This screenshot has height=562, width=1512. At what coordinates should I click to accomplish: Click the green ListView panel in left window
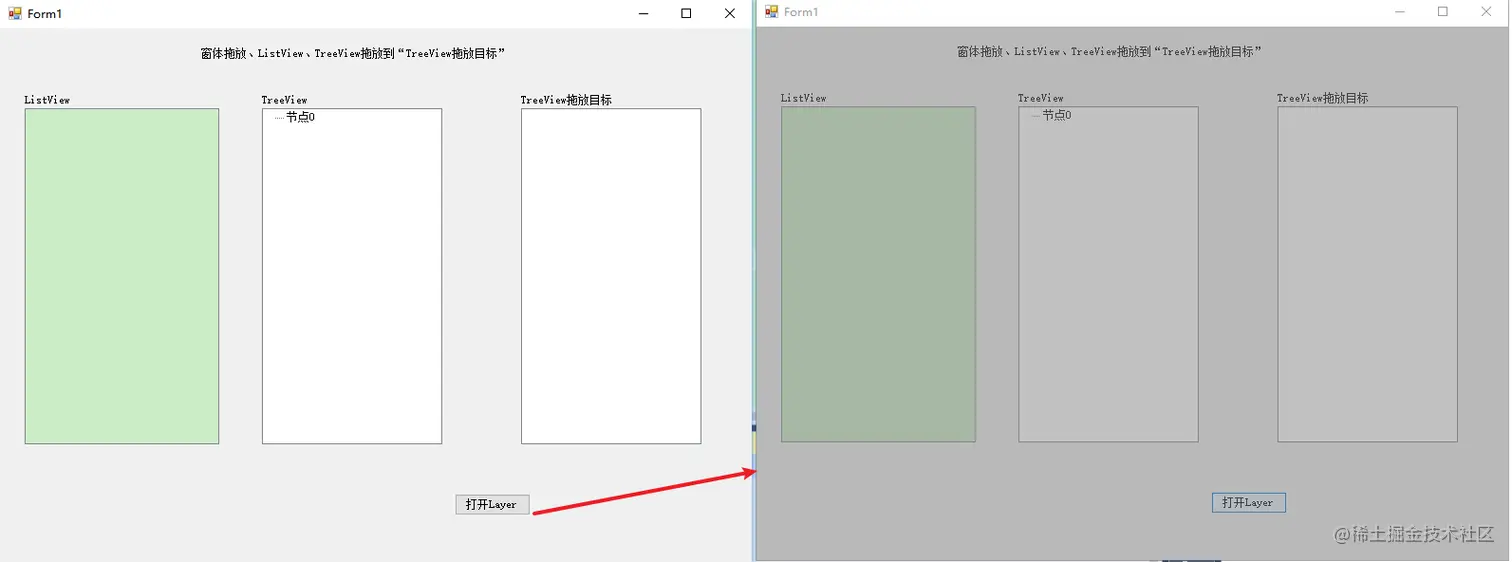tap(122, 276)
